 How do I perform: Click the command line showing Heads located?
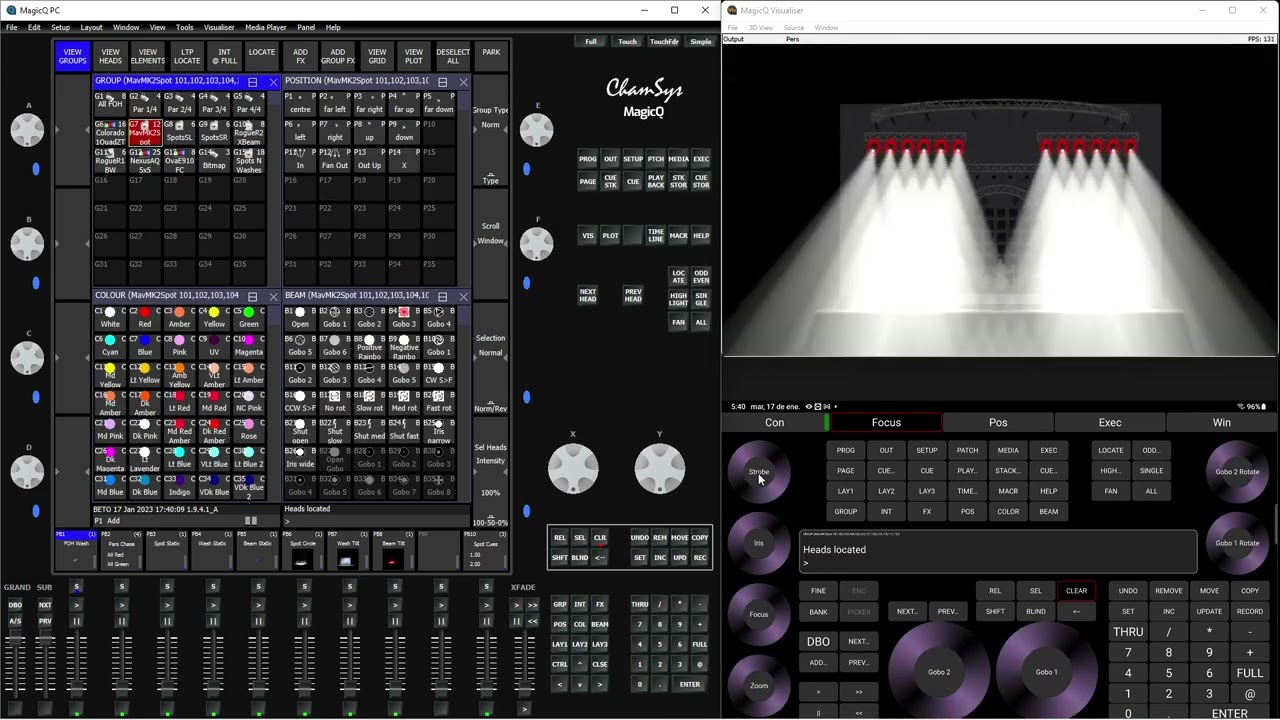pos(377,514)
